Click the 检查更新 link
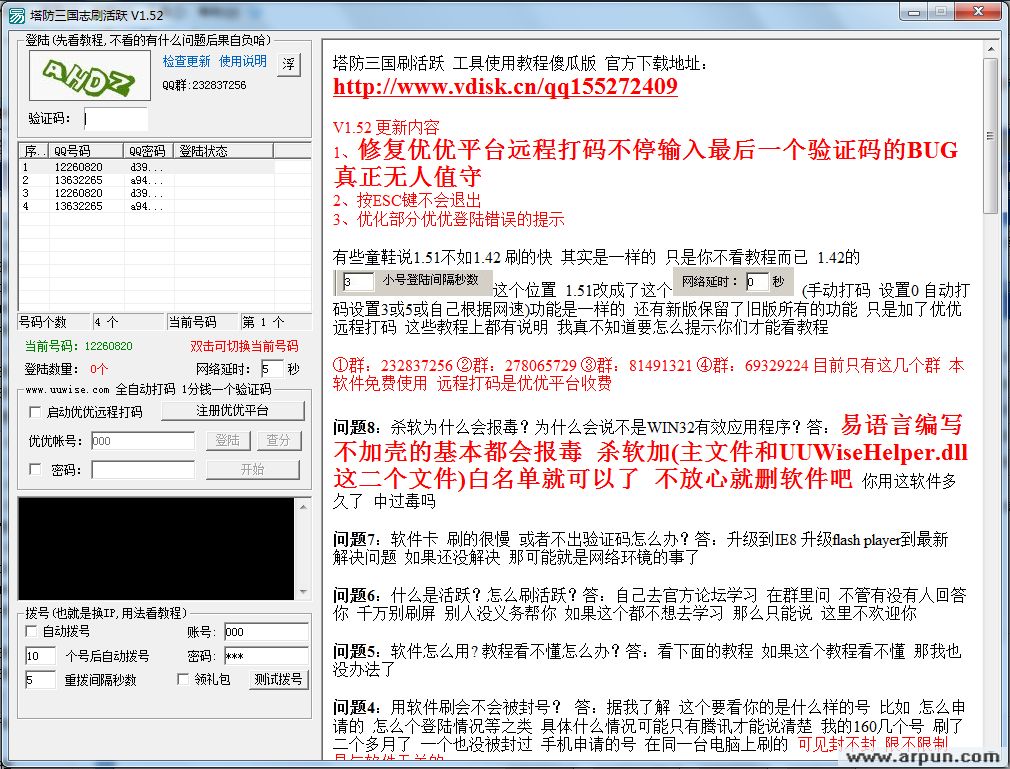 coord(186,61)
